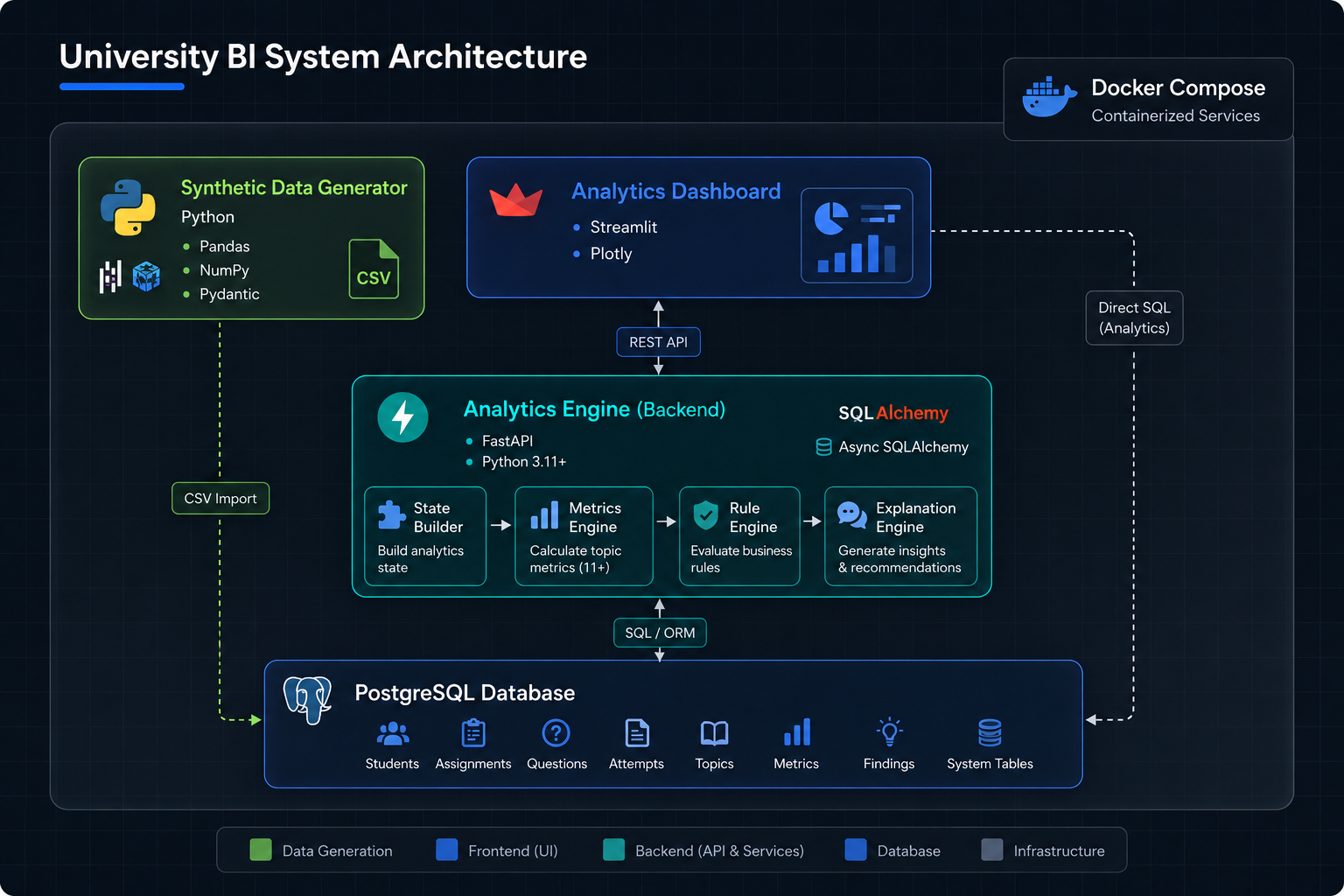Click the Docker whale icon
This screenshot has width=1344, height=896.
1049,97
